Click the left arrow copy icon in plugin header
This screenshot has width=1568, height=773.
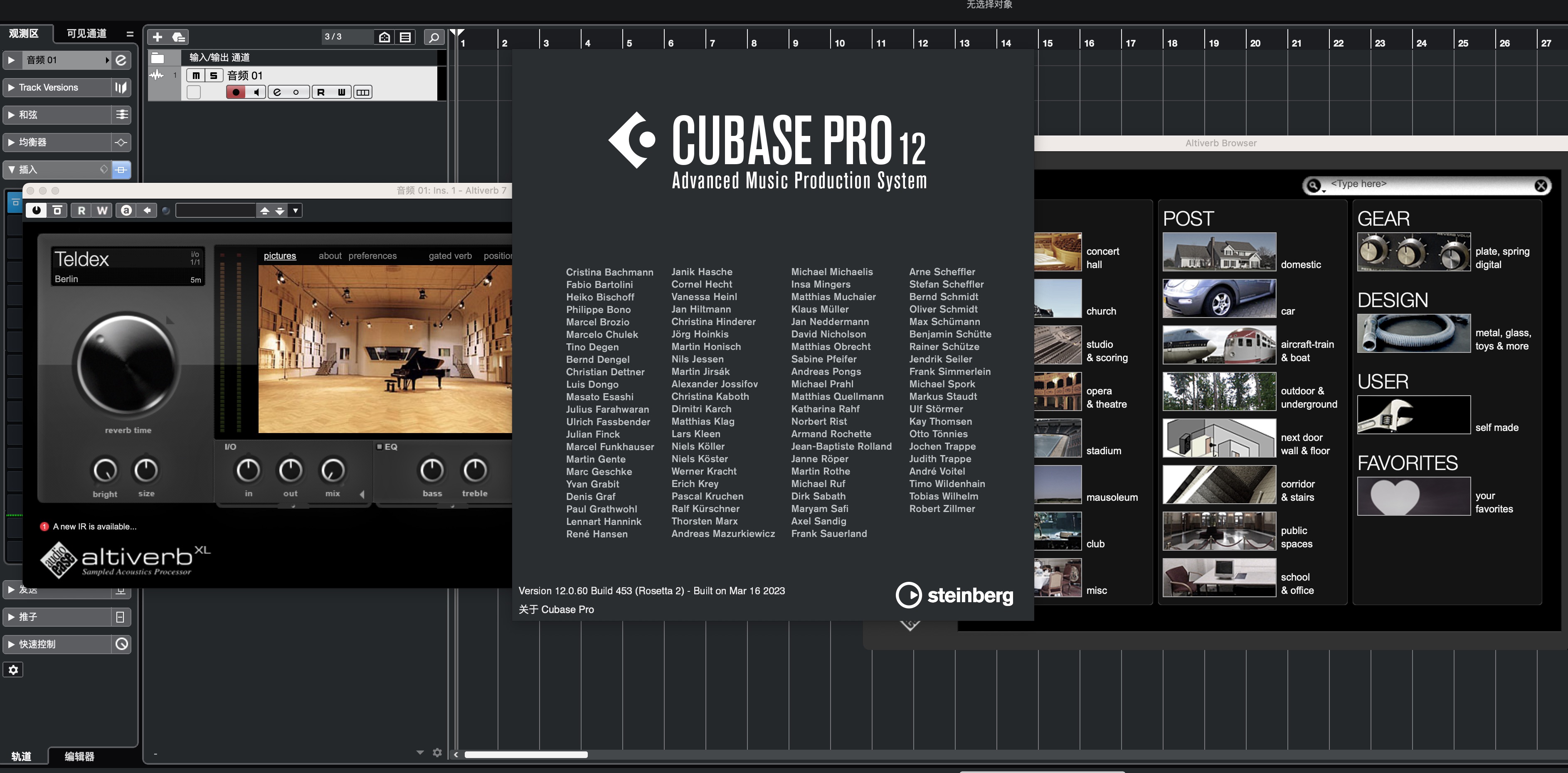pyautogui.click(x=147, y=211)
